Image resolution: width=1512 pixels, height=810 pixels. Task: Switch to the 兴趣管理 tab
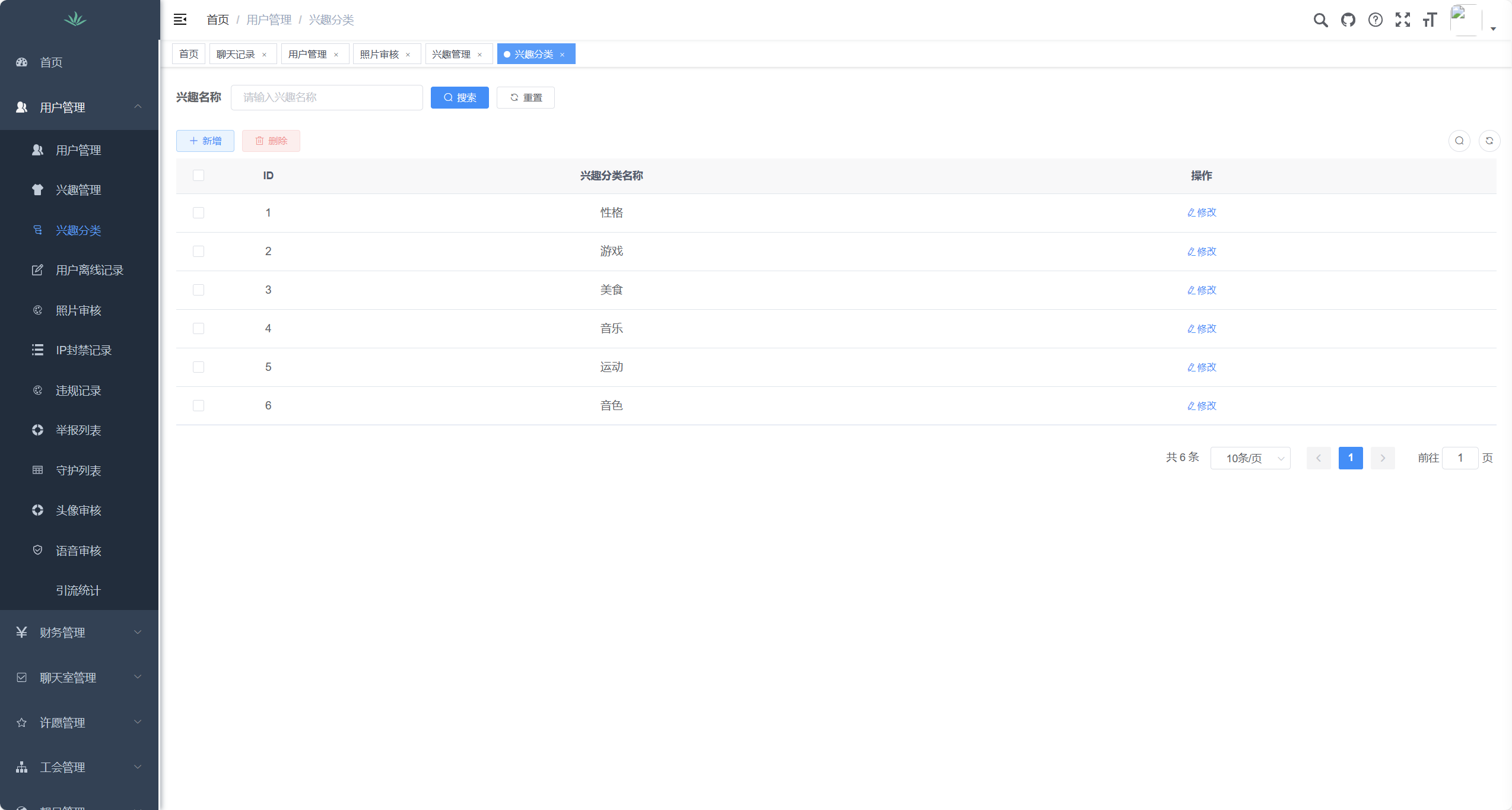coord(451,54)
